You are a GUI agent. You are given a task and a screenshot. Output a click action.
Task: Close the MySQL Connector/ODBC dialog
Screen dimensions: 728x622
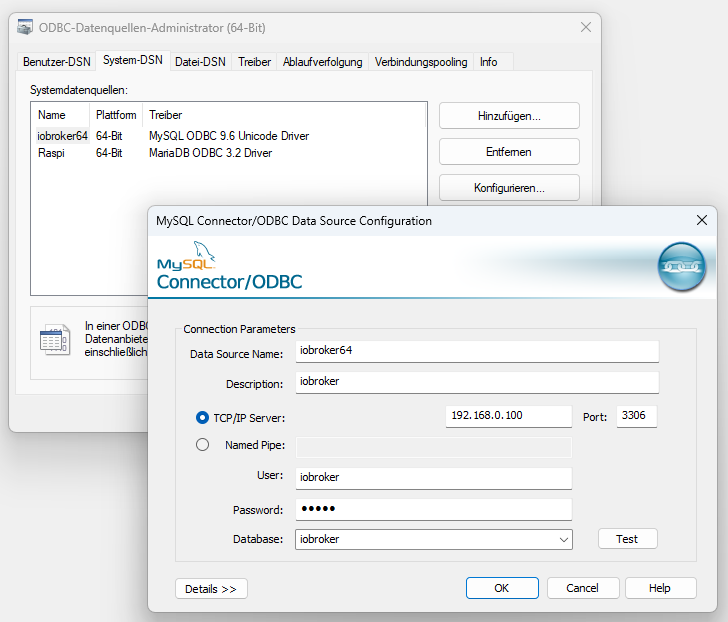(702, 220)
